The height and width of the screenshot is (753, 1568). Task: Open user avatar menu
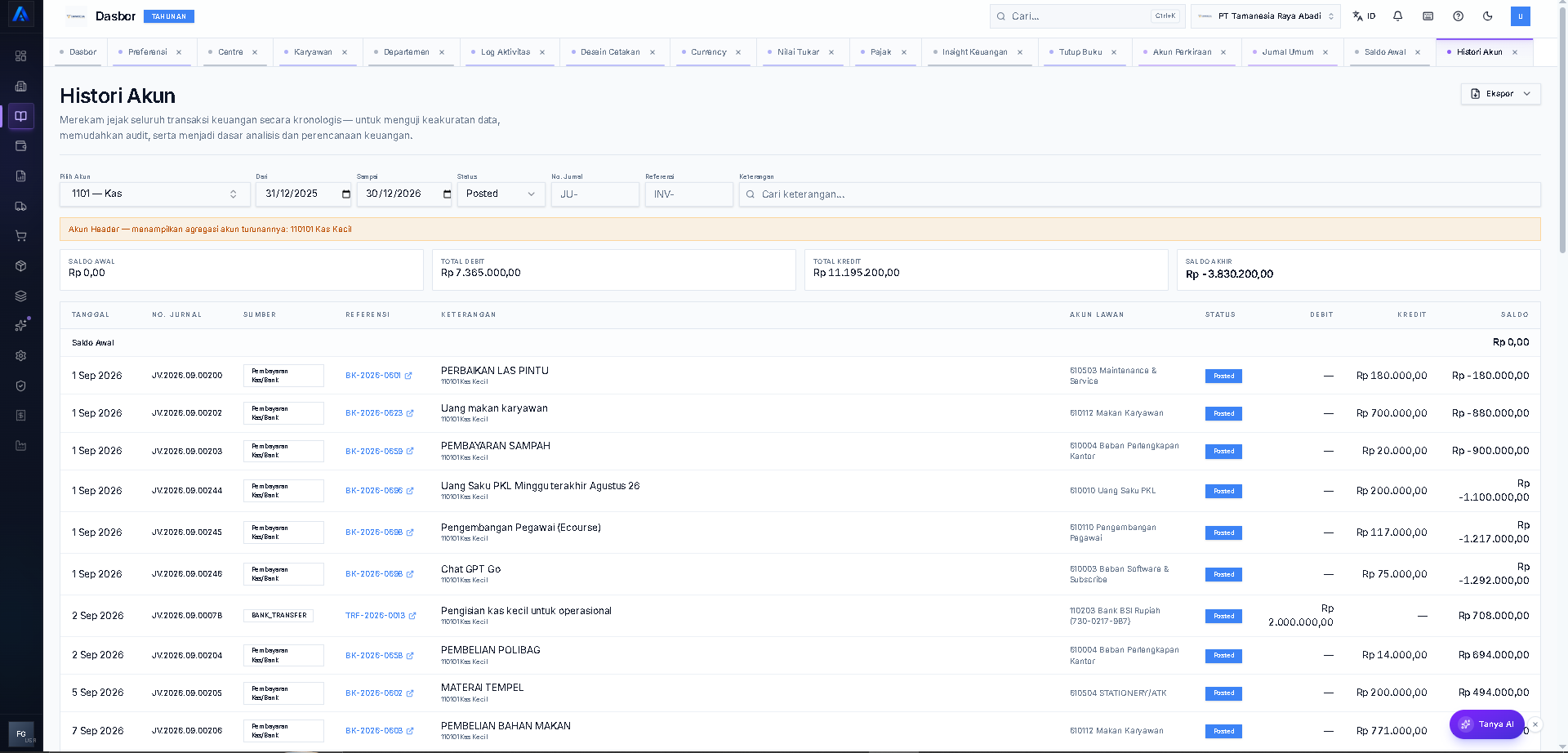point(1521,16)
